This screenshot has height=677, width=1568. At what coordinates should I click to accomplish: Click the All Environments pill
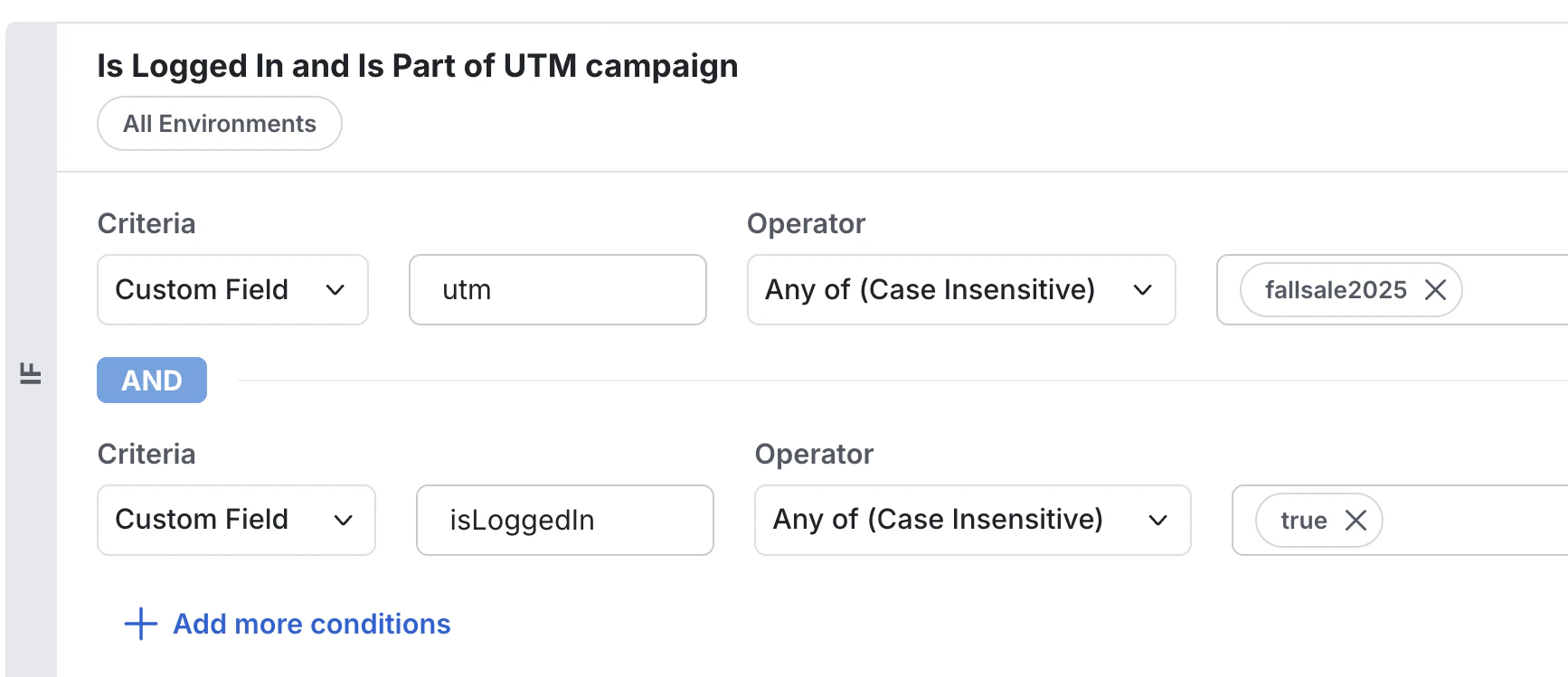point(220,124)
